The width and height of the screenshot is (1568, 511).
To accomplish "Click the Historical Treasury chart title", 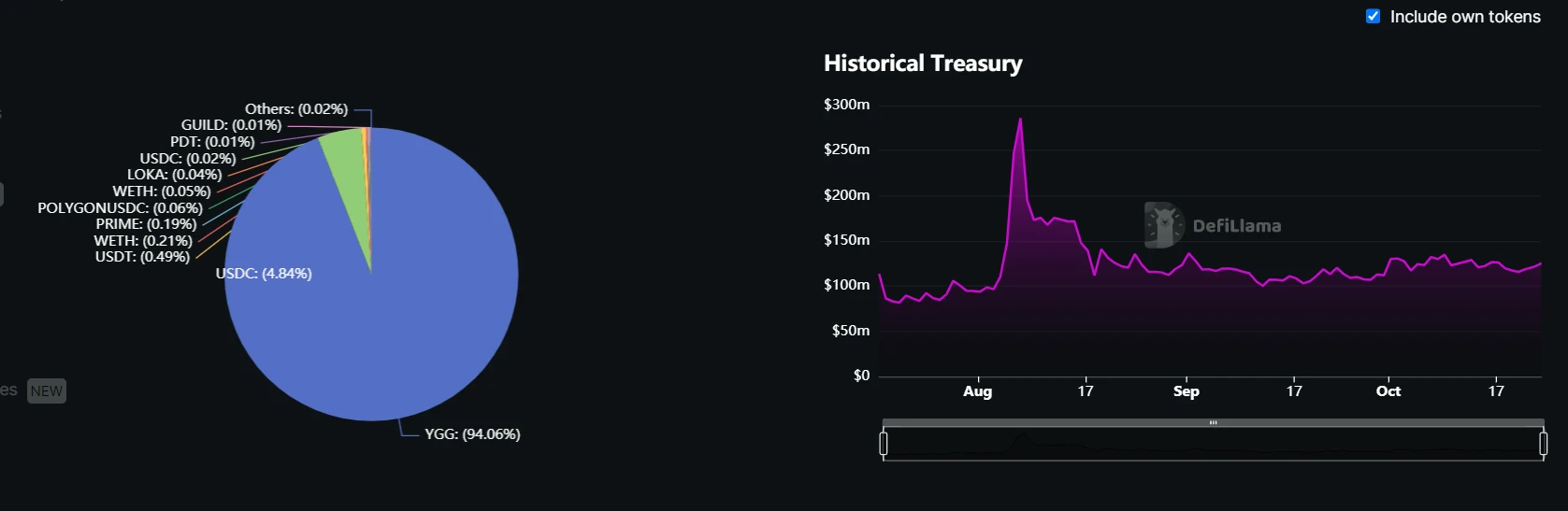I will [x=923, y=64].
